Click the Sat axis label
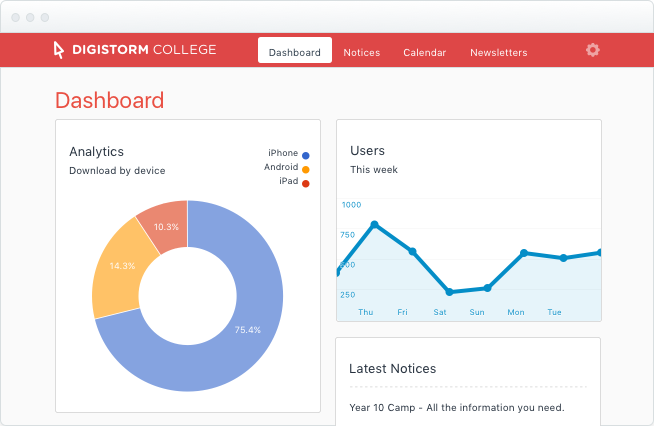 pyautogui.click(x=440, y=312)
